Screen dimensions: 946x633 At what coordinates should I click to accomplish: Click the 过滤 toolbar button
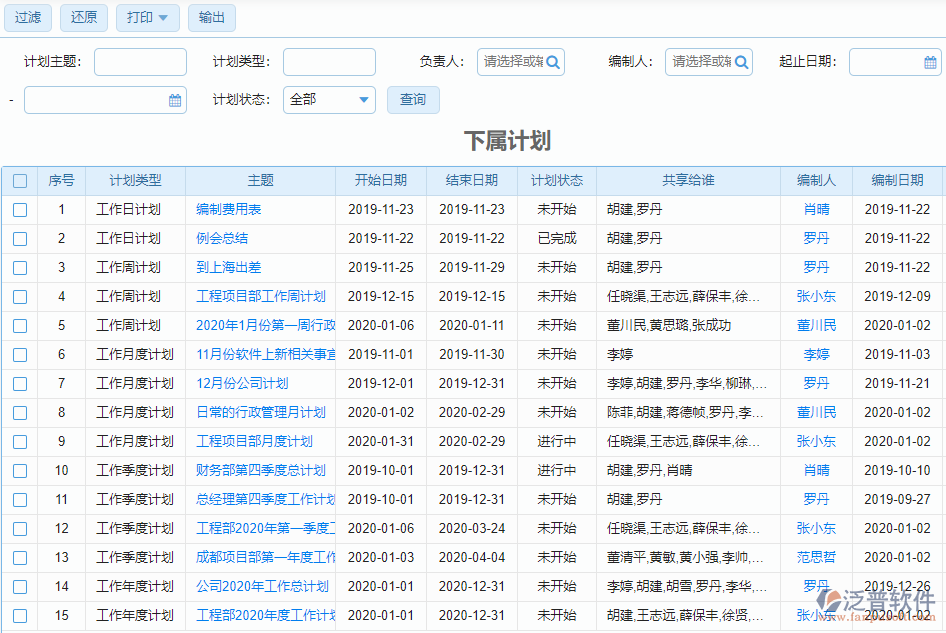coord(27,17)
